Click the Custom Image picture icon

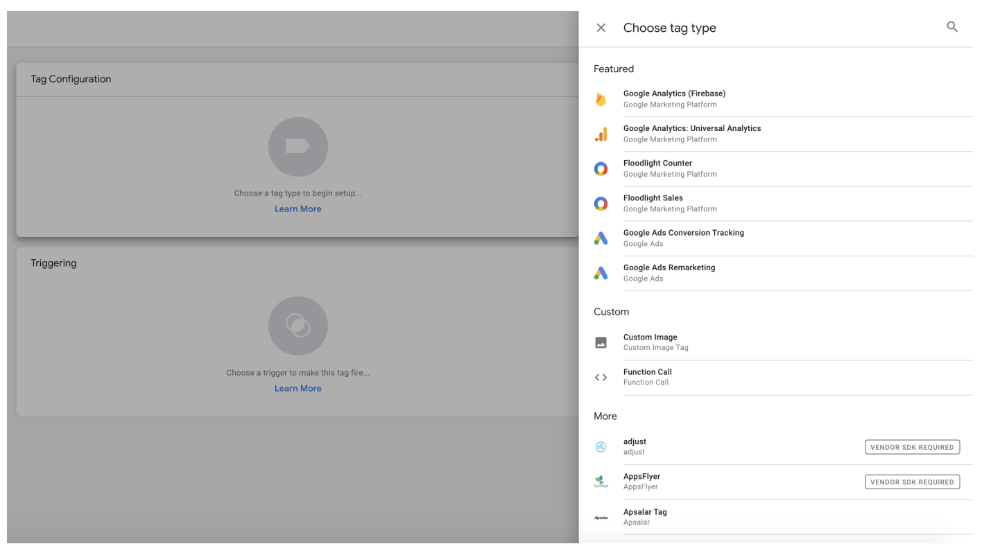pos(601,342)
